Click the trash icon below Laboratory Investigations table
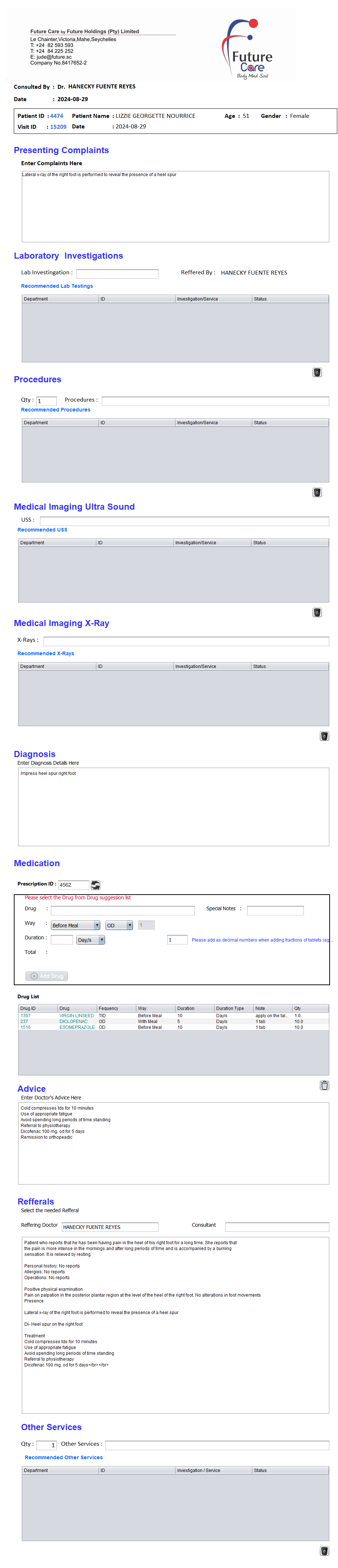 point(317,372)
